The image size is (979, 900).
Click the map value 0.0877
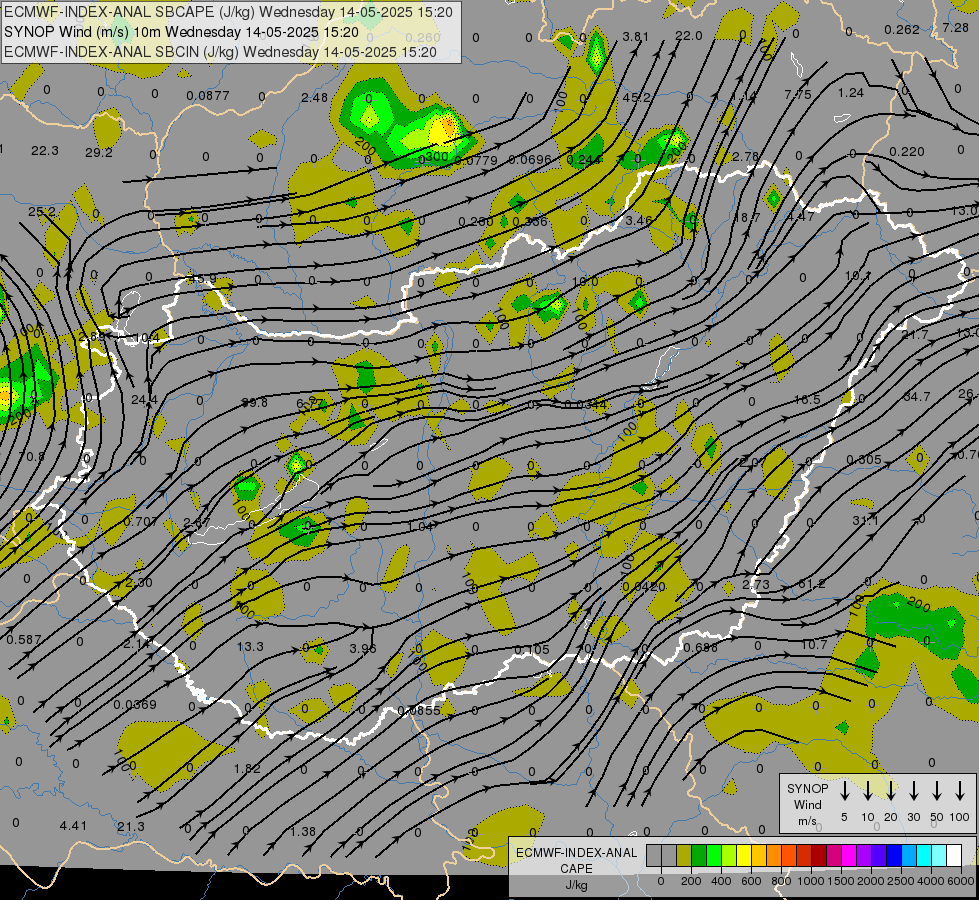[x=208, y=96]
